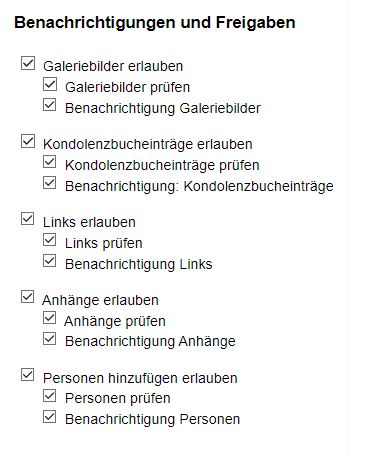
Task: Uncheck Personen hinzufügen erlauben
Action: (28, 375)
